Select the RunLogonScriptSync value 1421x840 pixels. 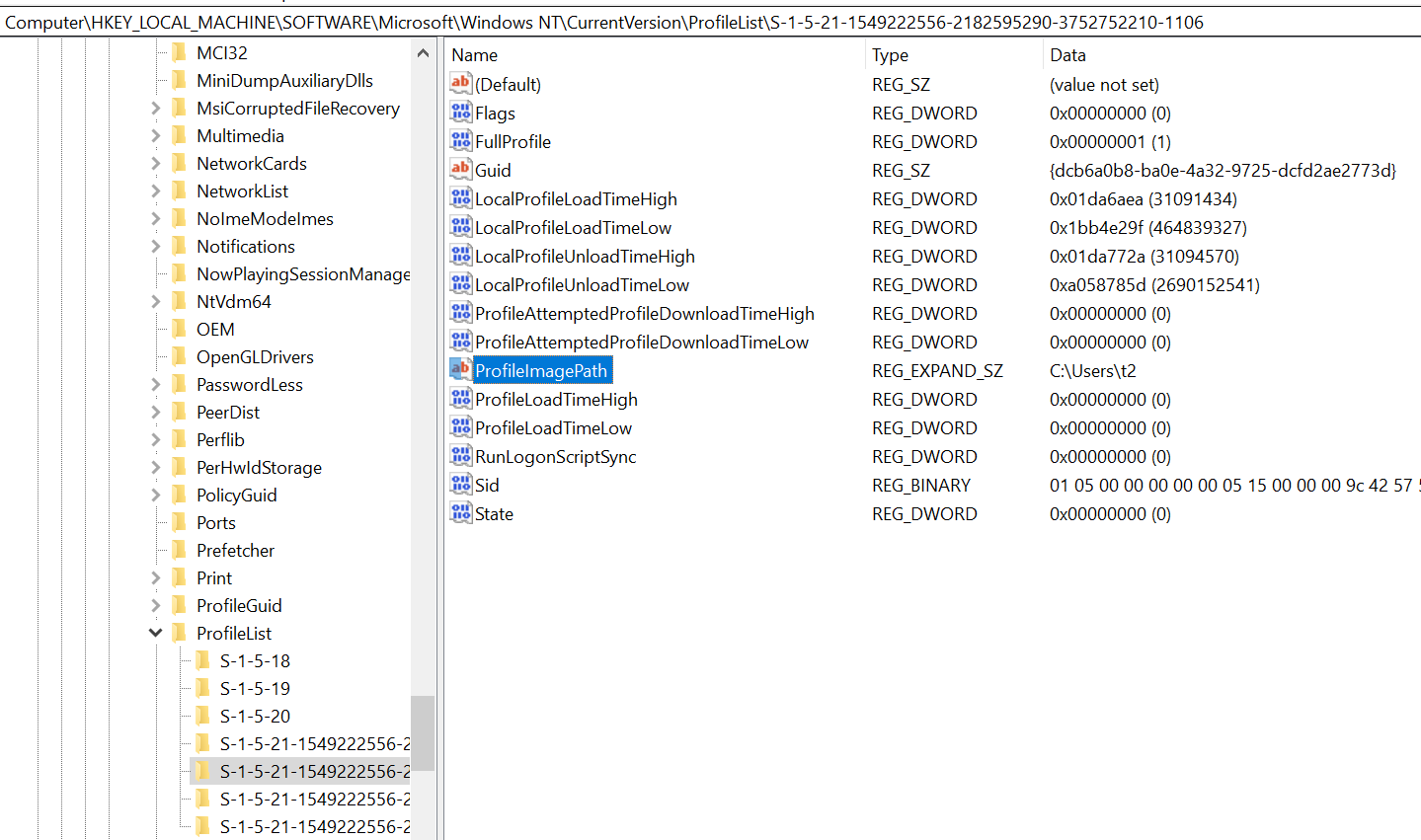coord(555,456)
